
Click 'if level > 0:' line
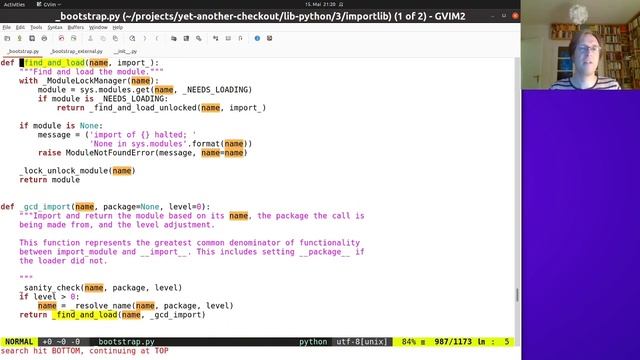coord(49,297)
